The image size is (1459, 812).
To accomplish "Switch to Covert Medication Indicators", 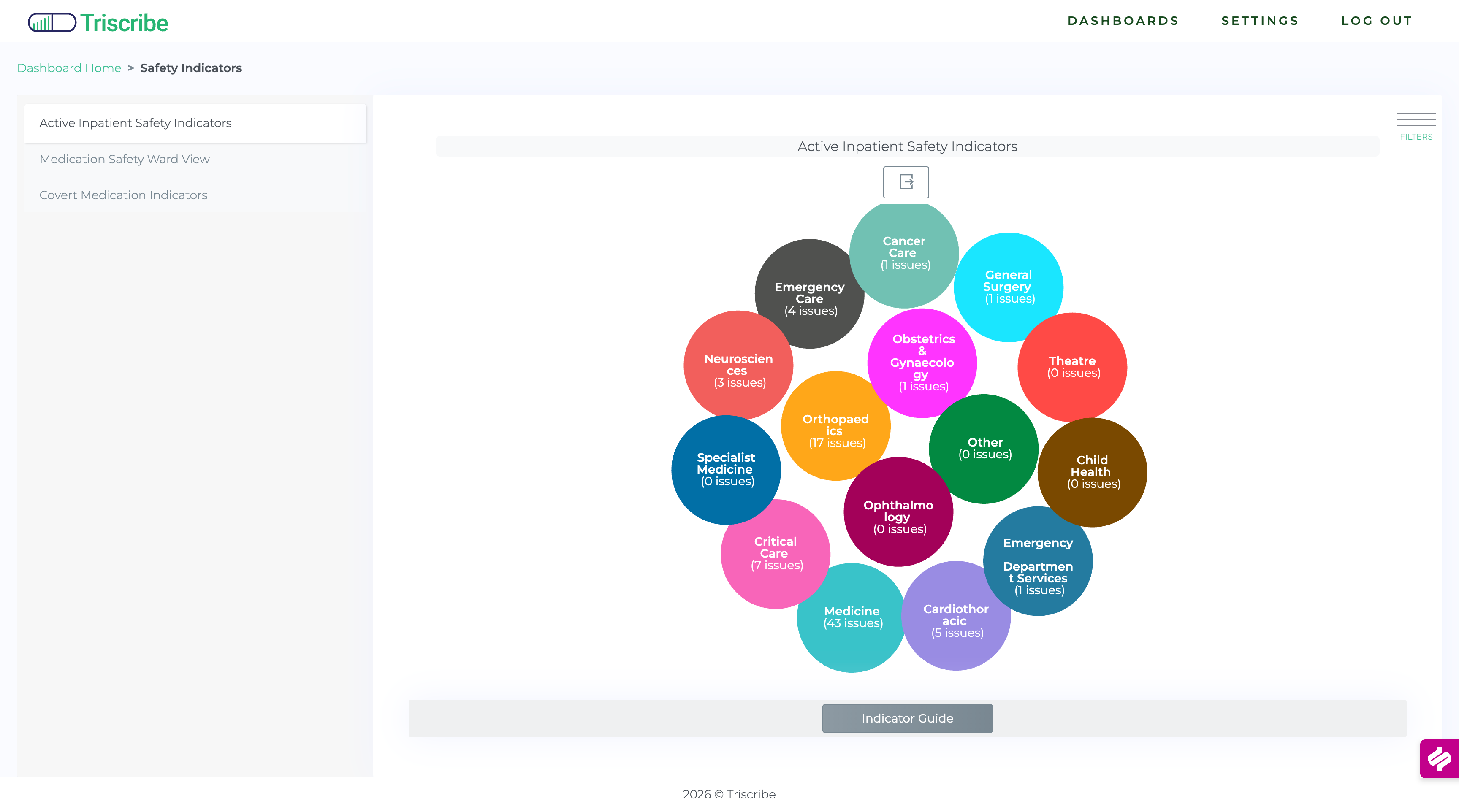I will [x=123, y=195].
